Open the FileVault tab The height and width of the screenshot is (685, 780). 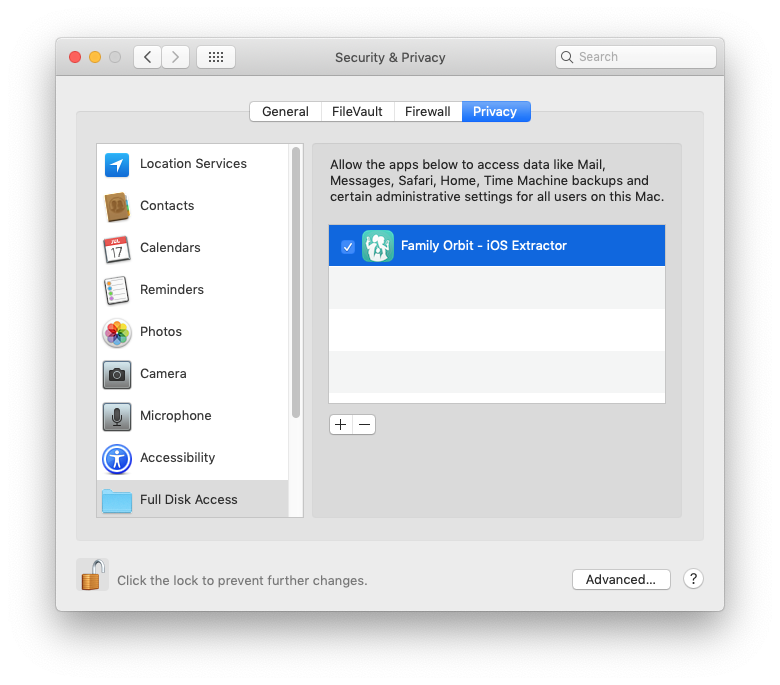coord(357,112)
